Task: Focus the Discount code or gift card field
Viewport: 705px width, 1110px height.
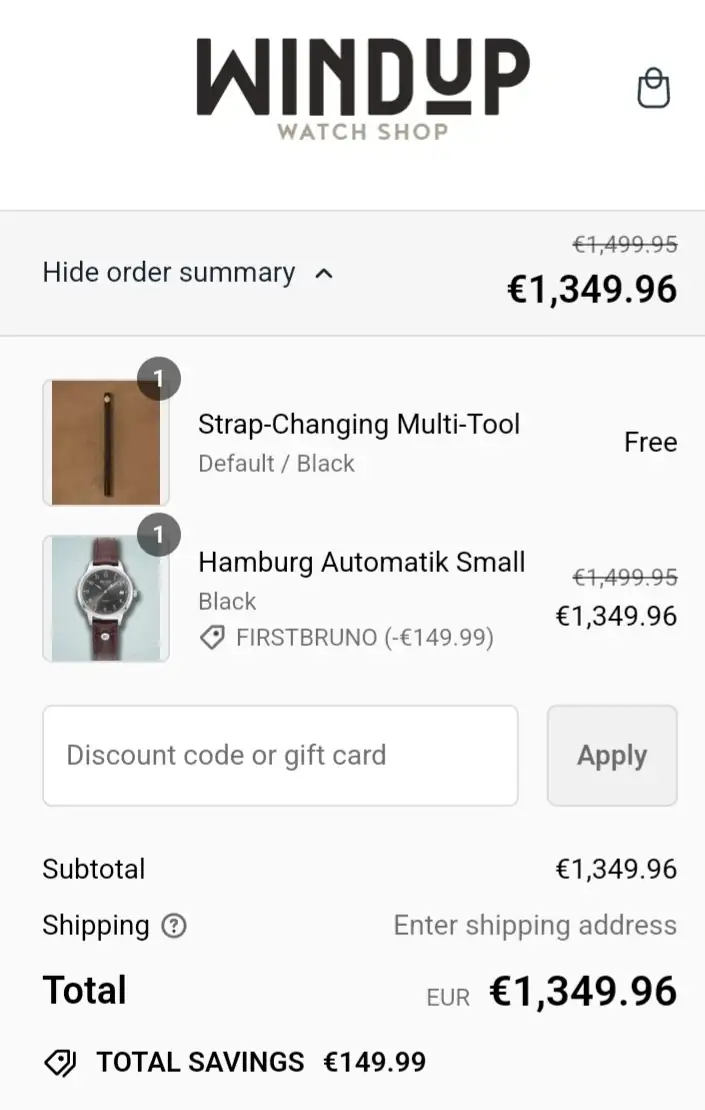Action: 280,755
